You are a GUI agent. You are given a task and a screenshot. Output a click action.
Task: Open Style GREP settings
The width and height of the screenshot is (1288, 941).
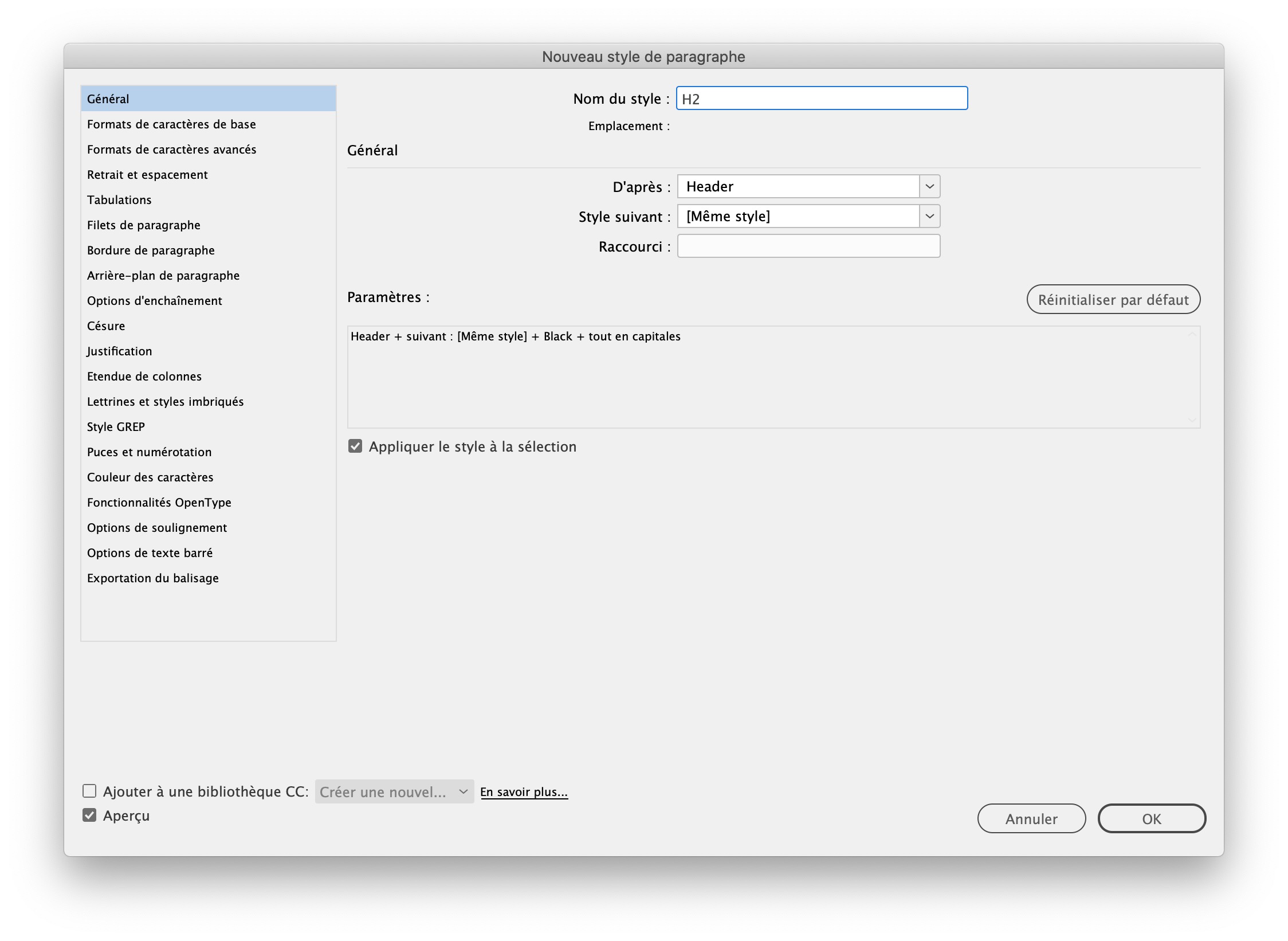(x=115, y=426)
